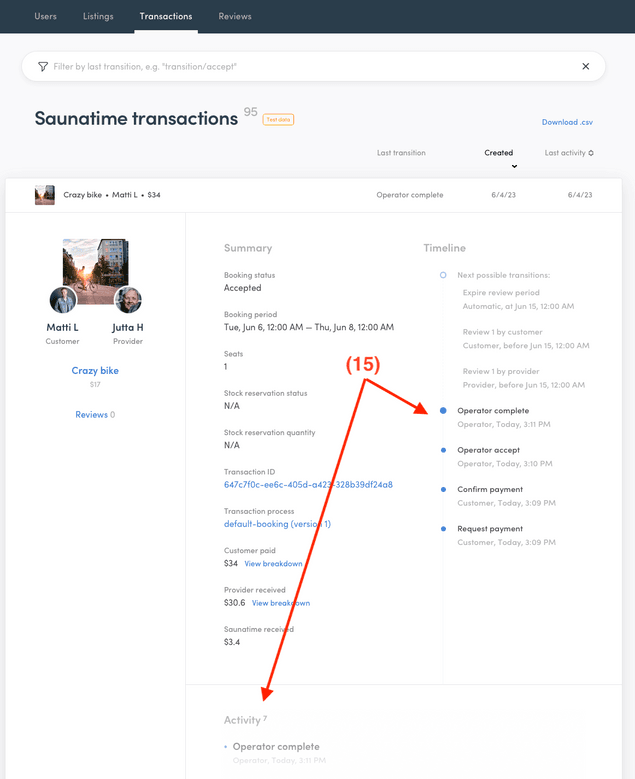Click the next possible transitions circle marker
This screenshot has height=779, width=635.
[x=443, y=275]
